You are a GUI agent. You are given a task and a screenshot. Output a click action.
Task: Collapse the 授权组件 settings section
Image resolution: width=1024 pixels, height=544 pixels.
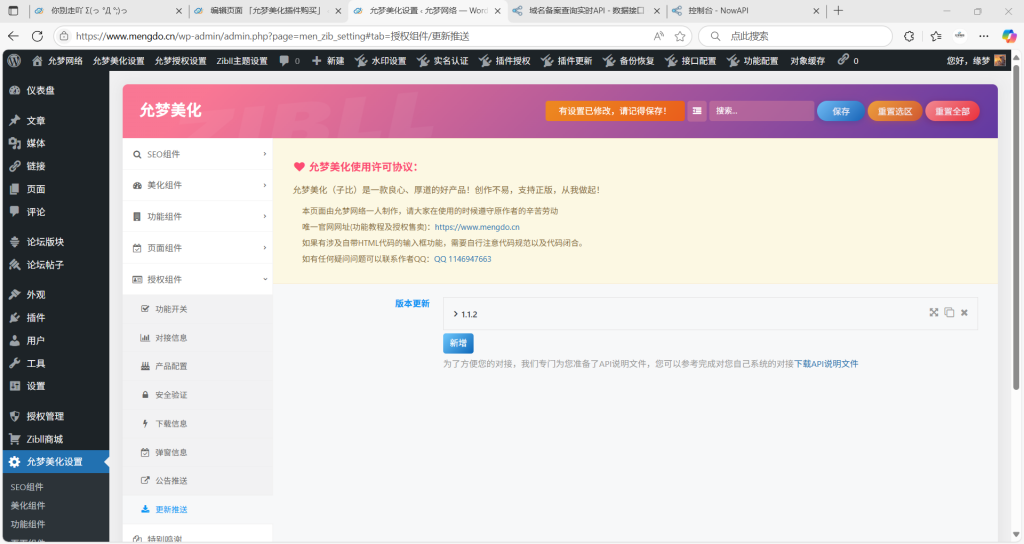[x=197, y=280]
